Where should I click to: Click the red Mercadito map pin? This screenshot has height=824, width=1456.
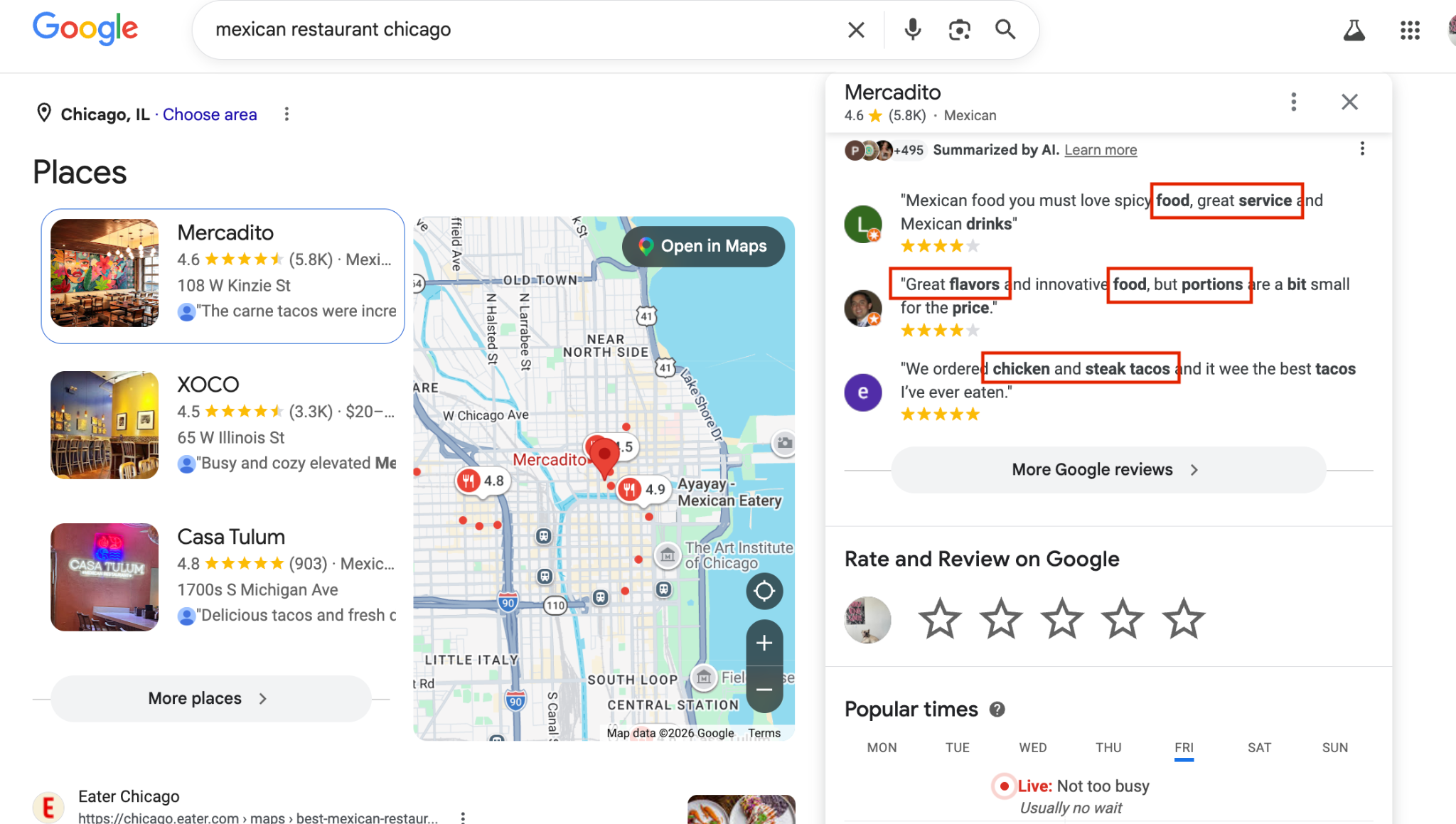tap(604, 457)
